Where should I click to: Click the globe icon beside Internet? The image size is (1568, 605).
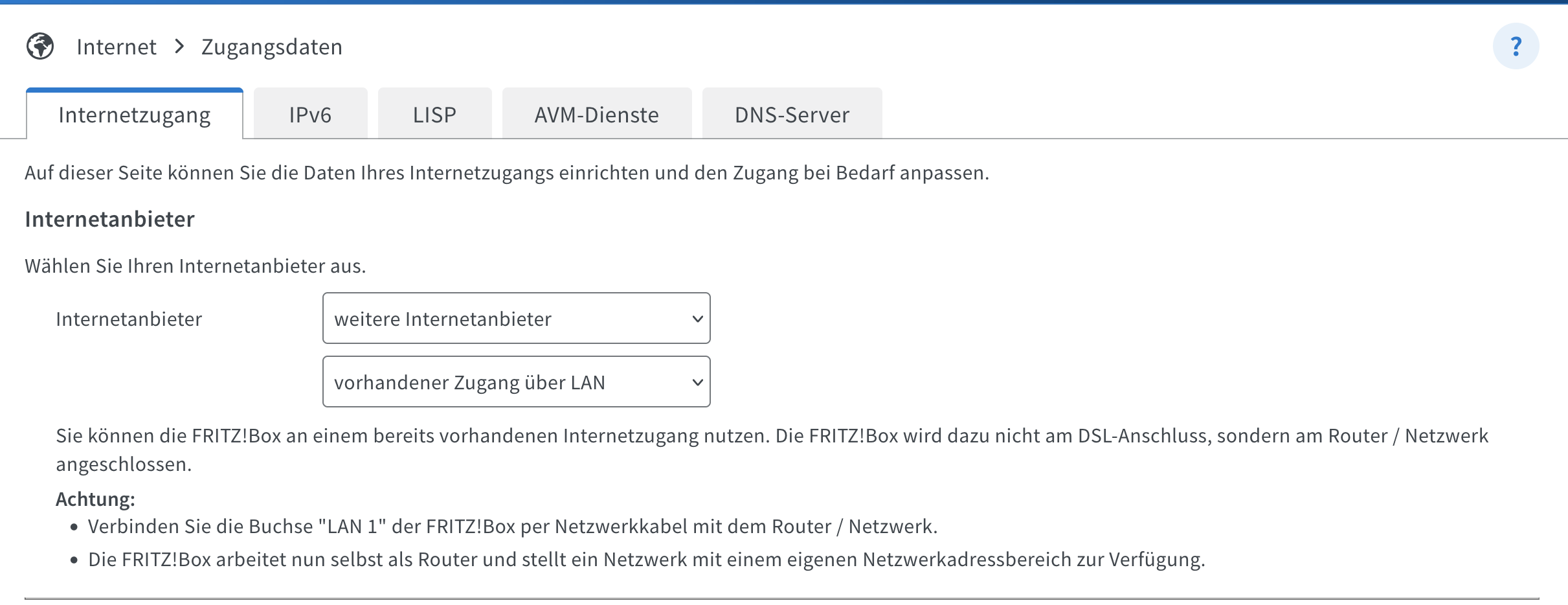[x=40, y=47]
